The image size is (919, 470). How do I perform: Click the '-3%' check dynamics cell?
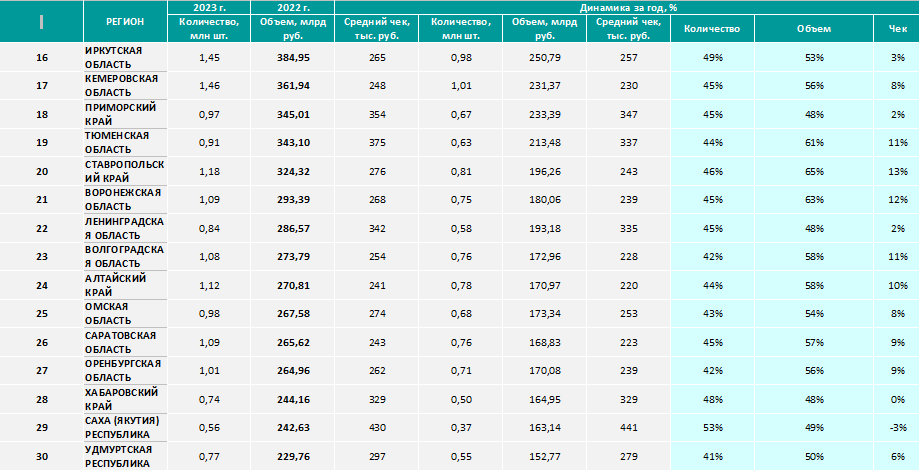coord(898,428)
